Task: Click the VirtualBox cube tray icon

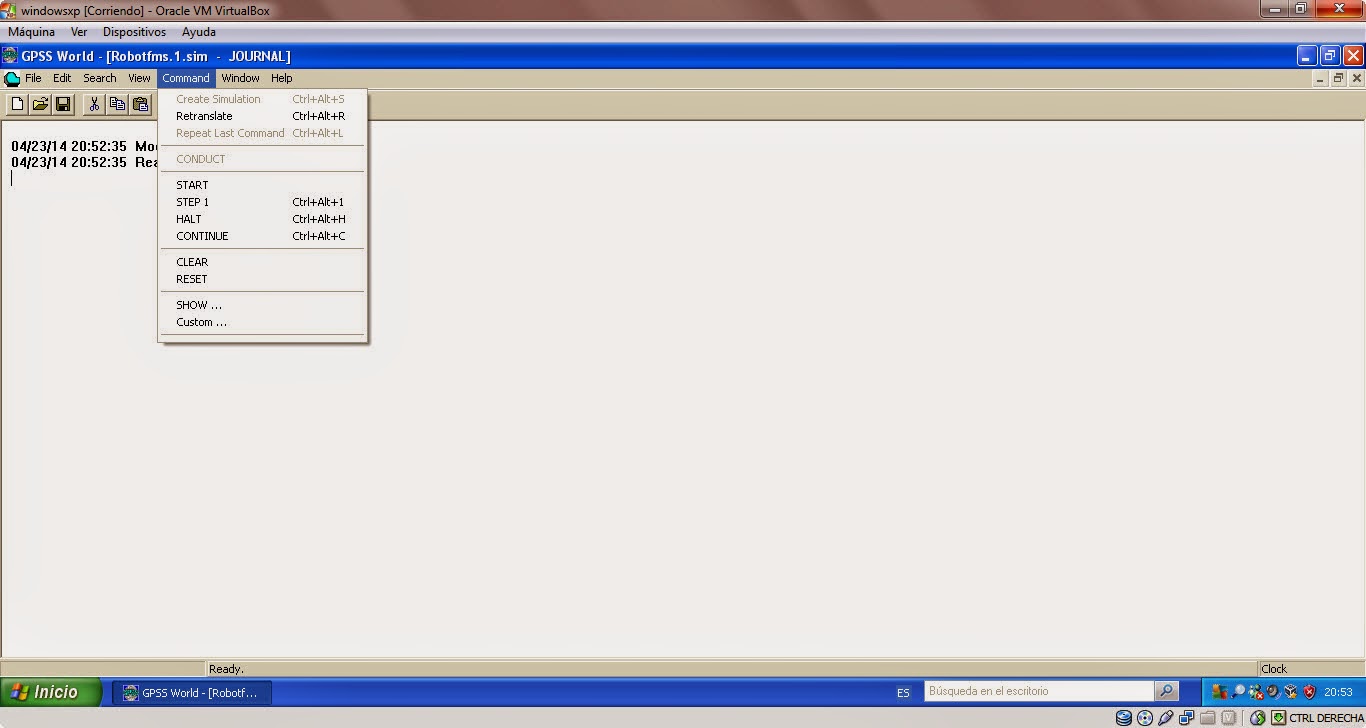Action: point(1291,692)
